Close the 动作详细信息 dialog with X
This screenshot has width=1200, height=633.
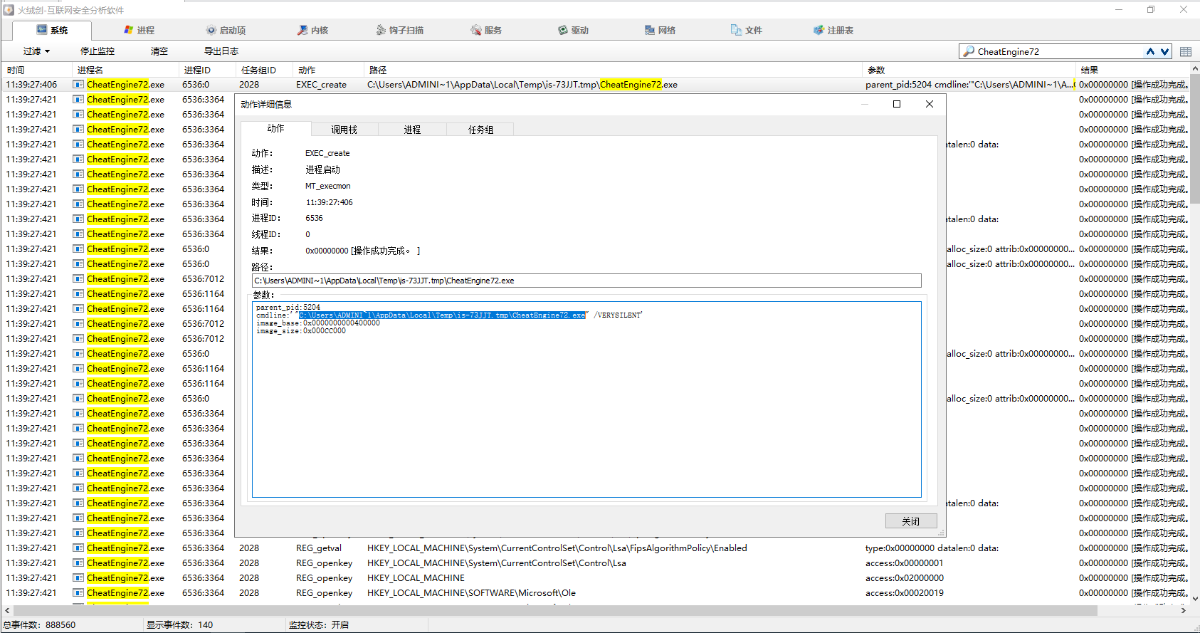pos(929,104)
